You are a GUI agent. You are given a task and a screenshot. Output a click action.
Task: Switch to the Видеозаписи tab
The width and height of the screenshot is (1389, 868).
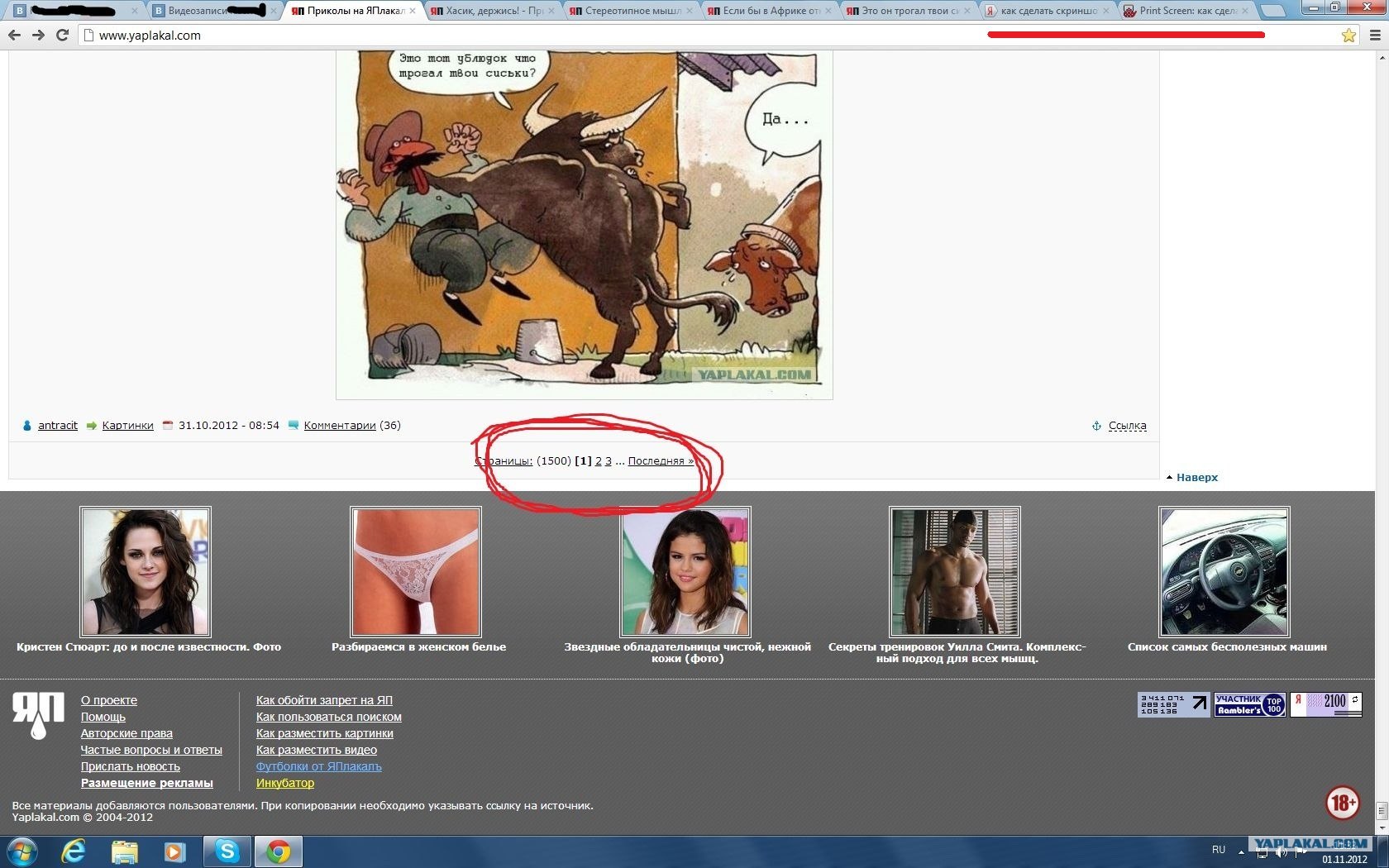[x=215, y=11]
